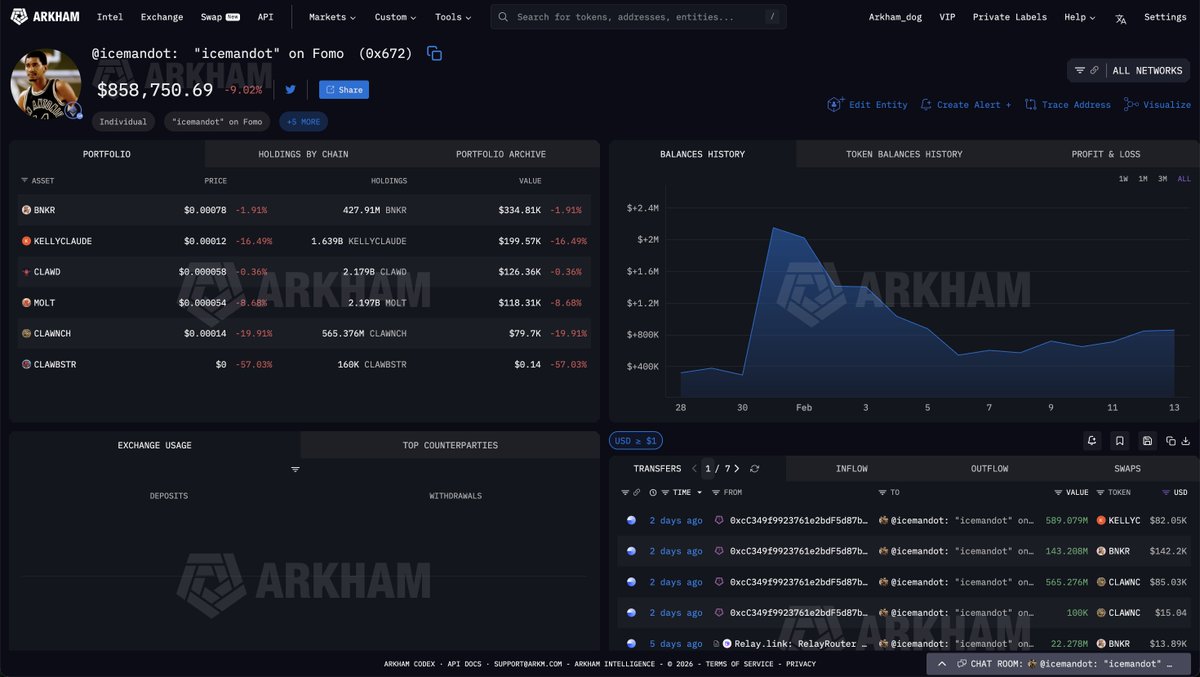Open the Profit & Loss tab
The image size is (1200, 677).
pos(1105,154)
